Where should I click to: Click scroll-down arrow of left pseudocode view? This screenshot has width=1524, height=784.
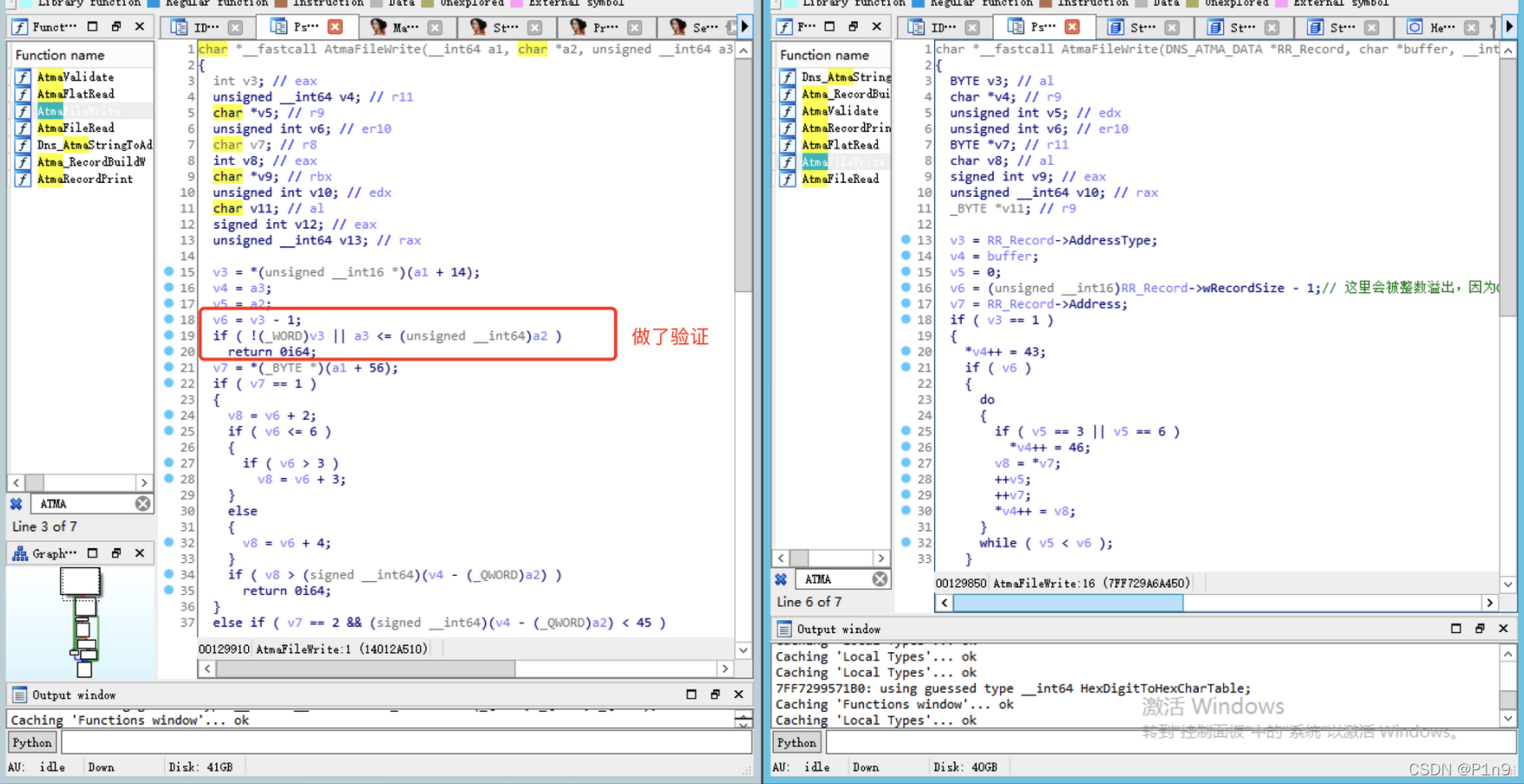coord(743,650)
